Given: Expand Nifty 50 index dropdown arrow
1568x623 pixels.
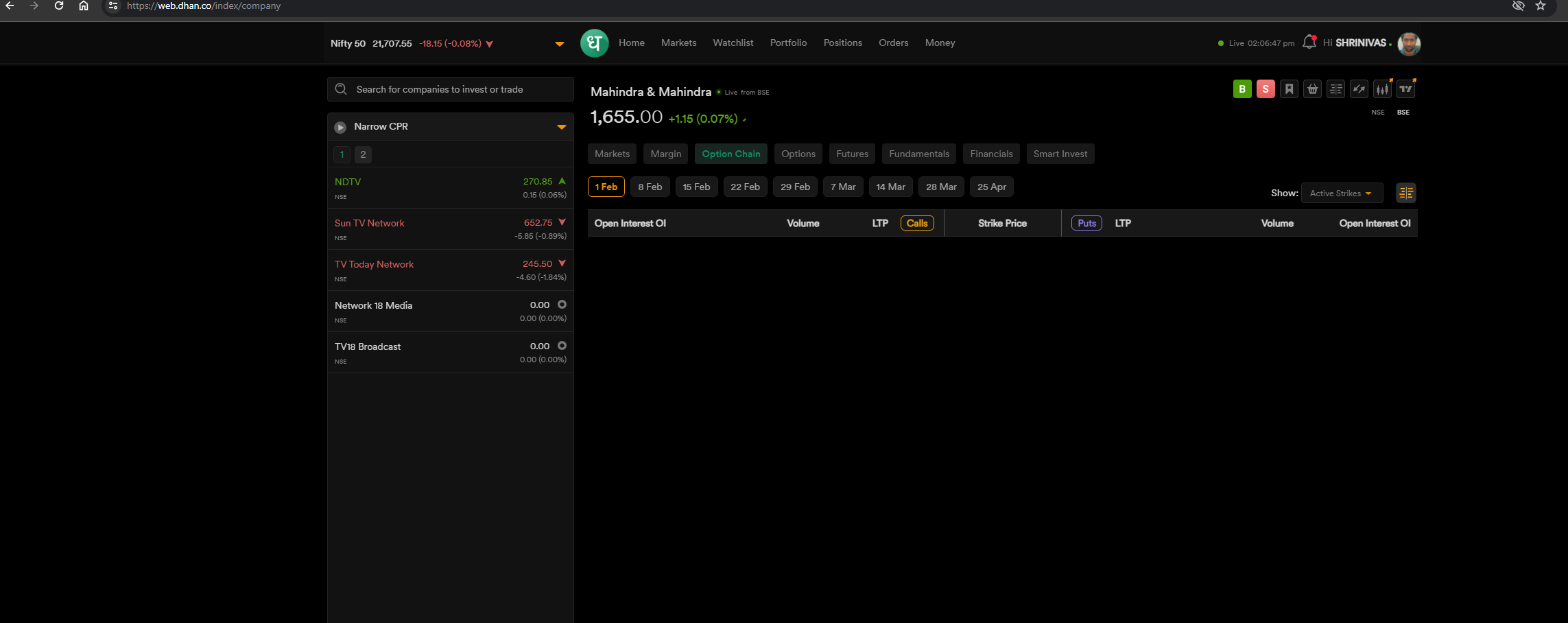Looking at the screenshot, I should pos(559,44).
